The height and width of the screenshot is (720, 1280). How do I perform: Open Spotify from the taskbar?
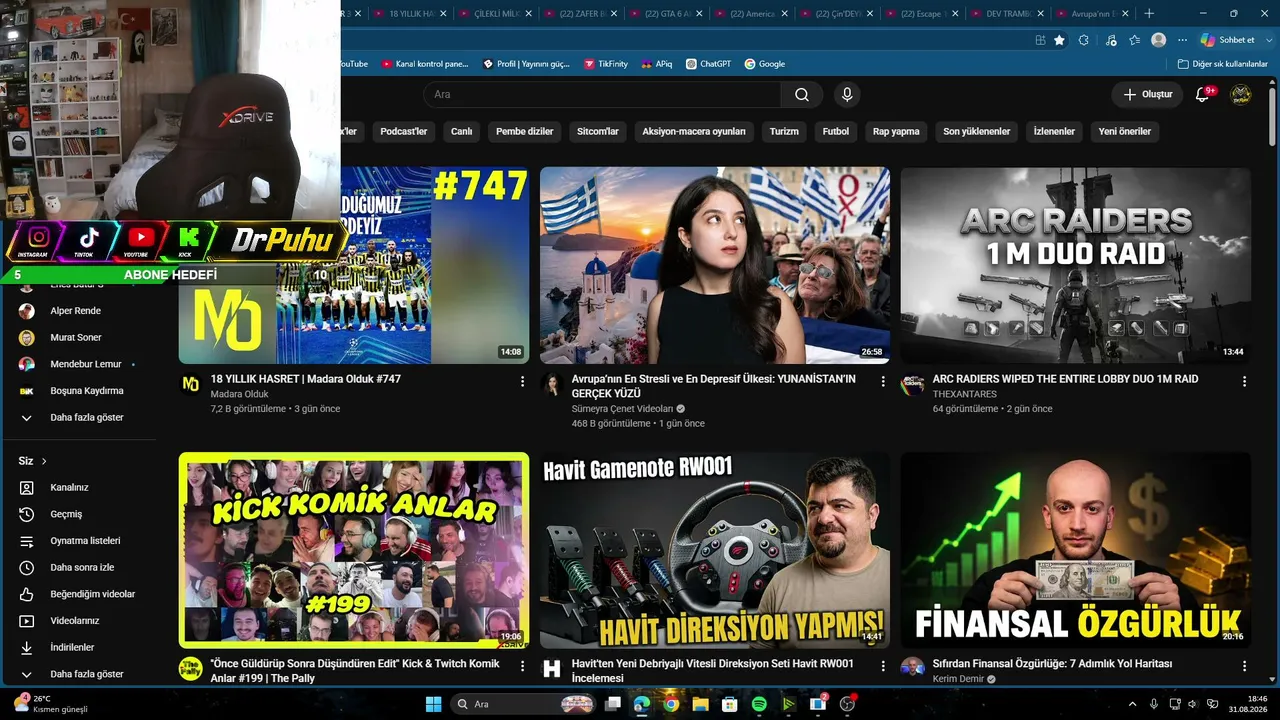759,704
